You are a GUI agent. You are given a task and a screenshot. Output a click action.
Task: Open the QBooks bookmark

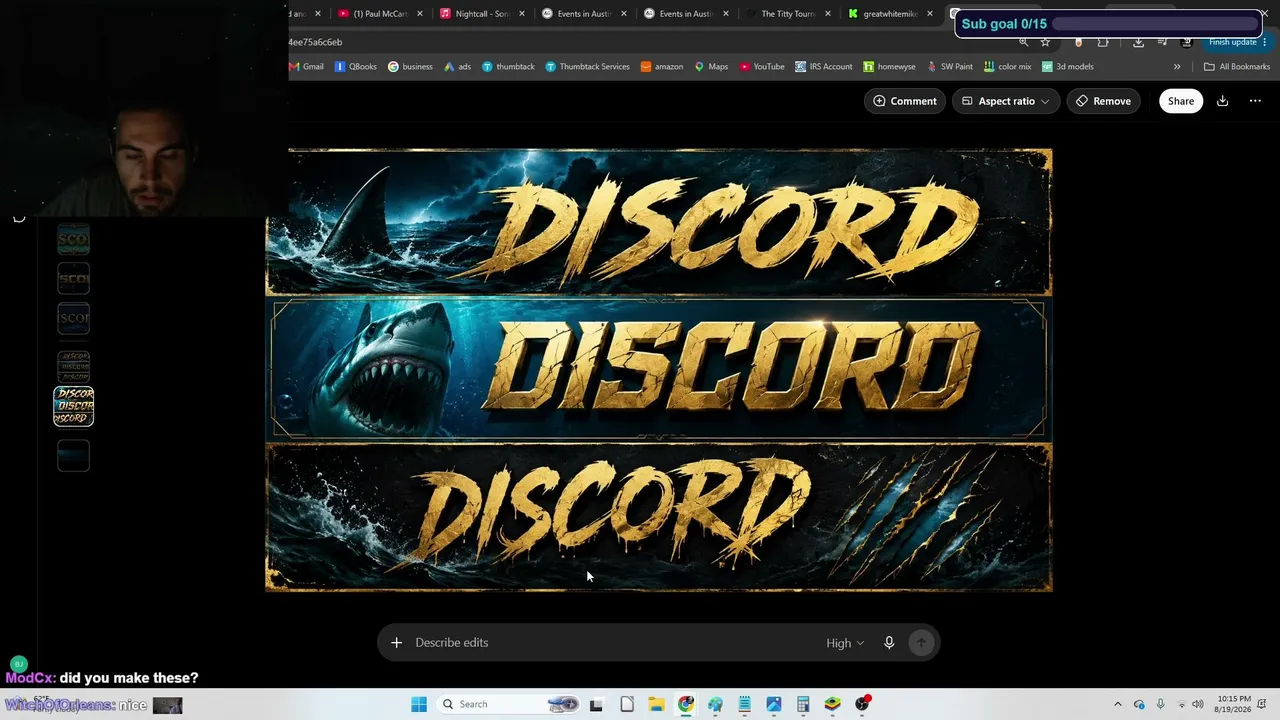pos(356,67)
